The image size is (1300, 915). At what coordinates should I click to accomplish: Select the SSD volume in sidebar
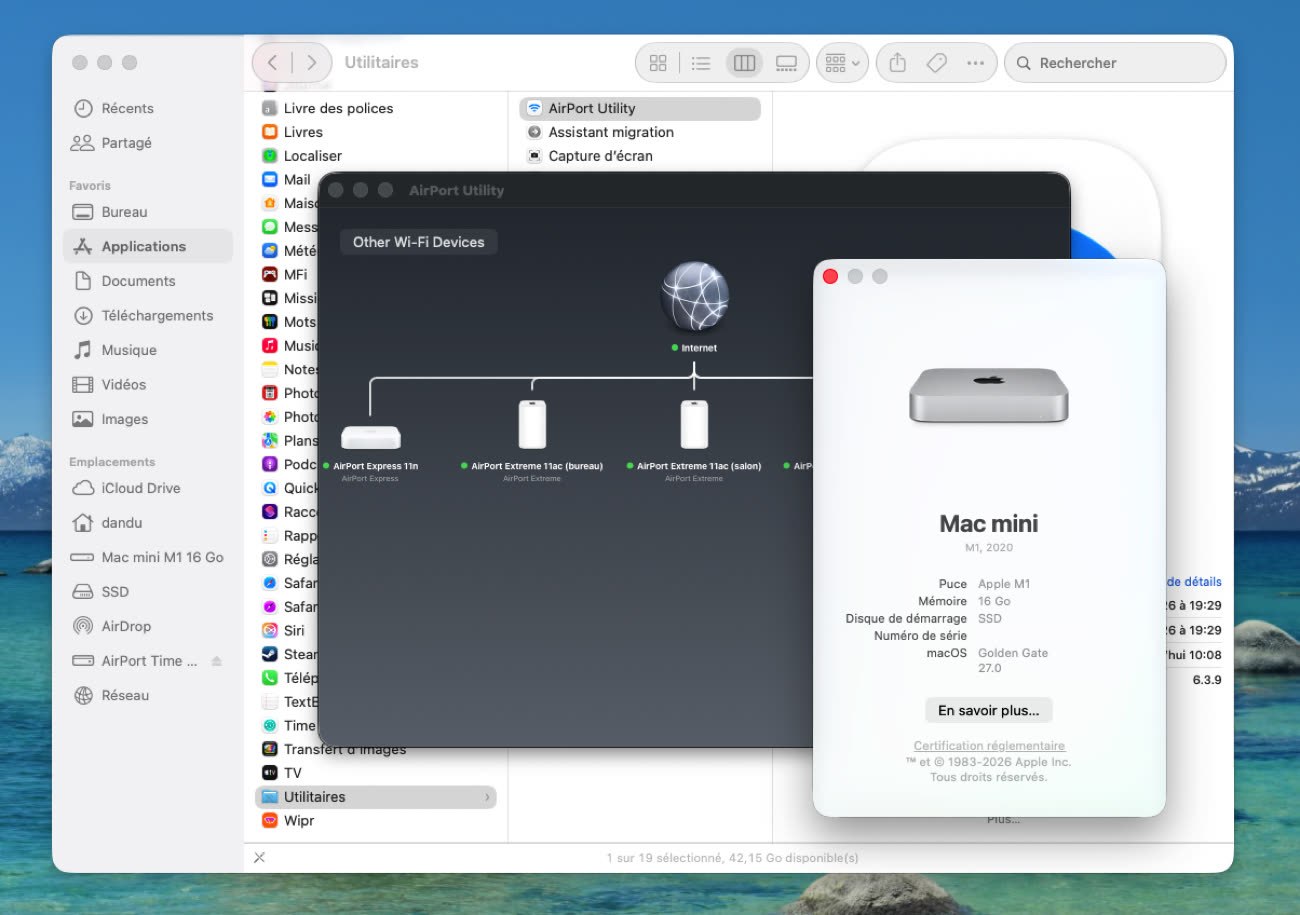pyautogui.click(x=148, y=592)
